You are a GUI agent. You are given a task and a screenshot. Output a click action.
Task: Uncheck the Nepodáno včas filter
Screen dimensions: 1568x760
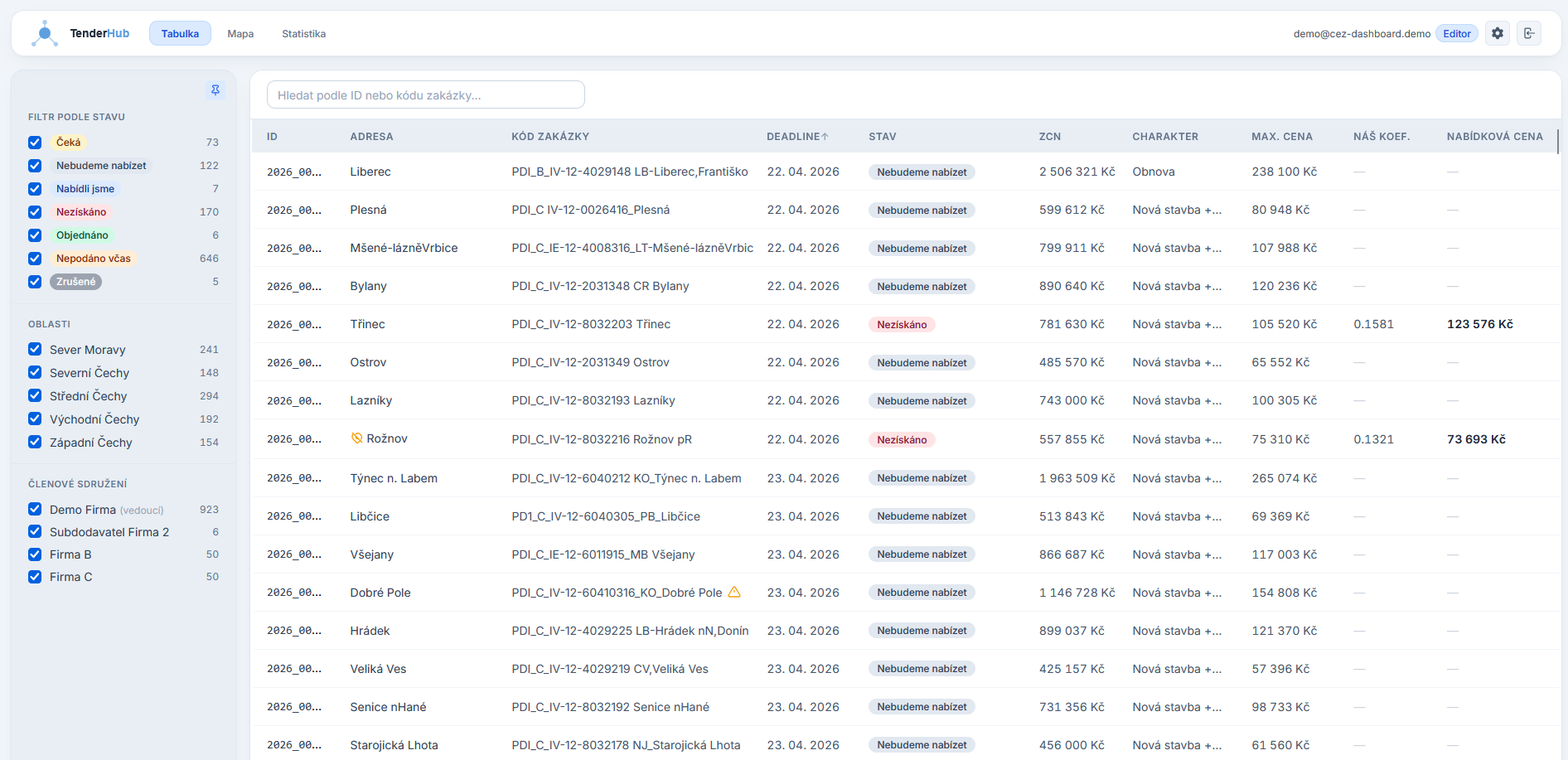pyautogui.click(x=35, y=259)
